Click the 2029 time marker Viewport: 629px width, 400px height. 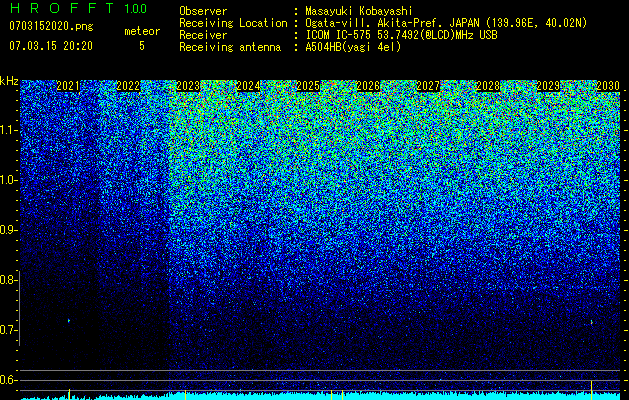[x=548, y=86]
